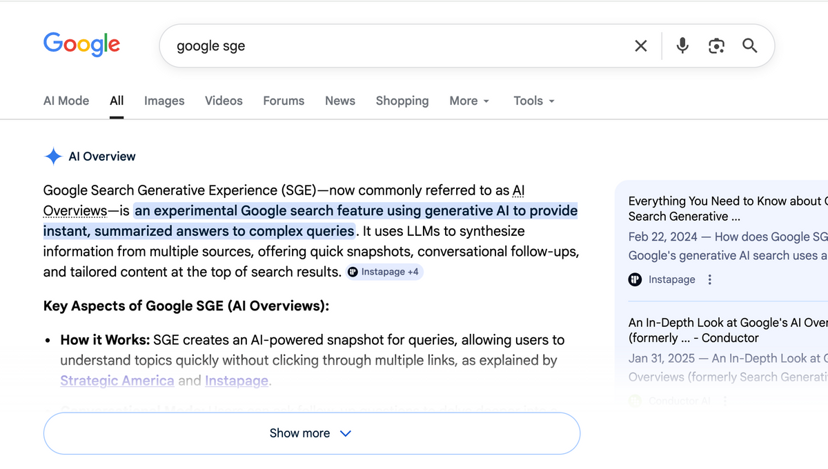Open the Instapage inline link
Image resolution: width=828 pixels, height=469 pixels.
pyautogui.click(x=237, y=381)
